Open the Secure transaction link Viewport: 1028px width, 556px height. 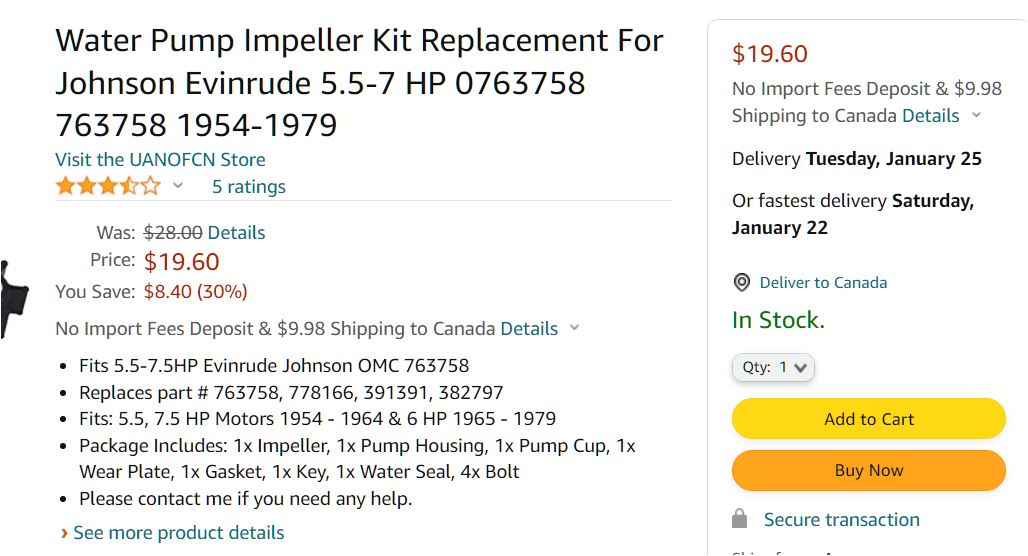coord(841,520)
